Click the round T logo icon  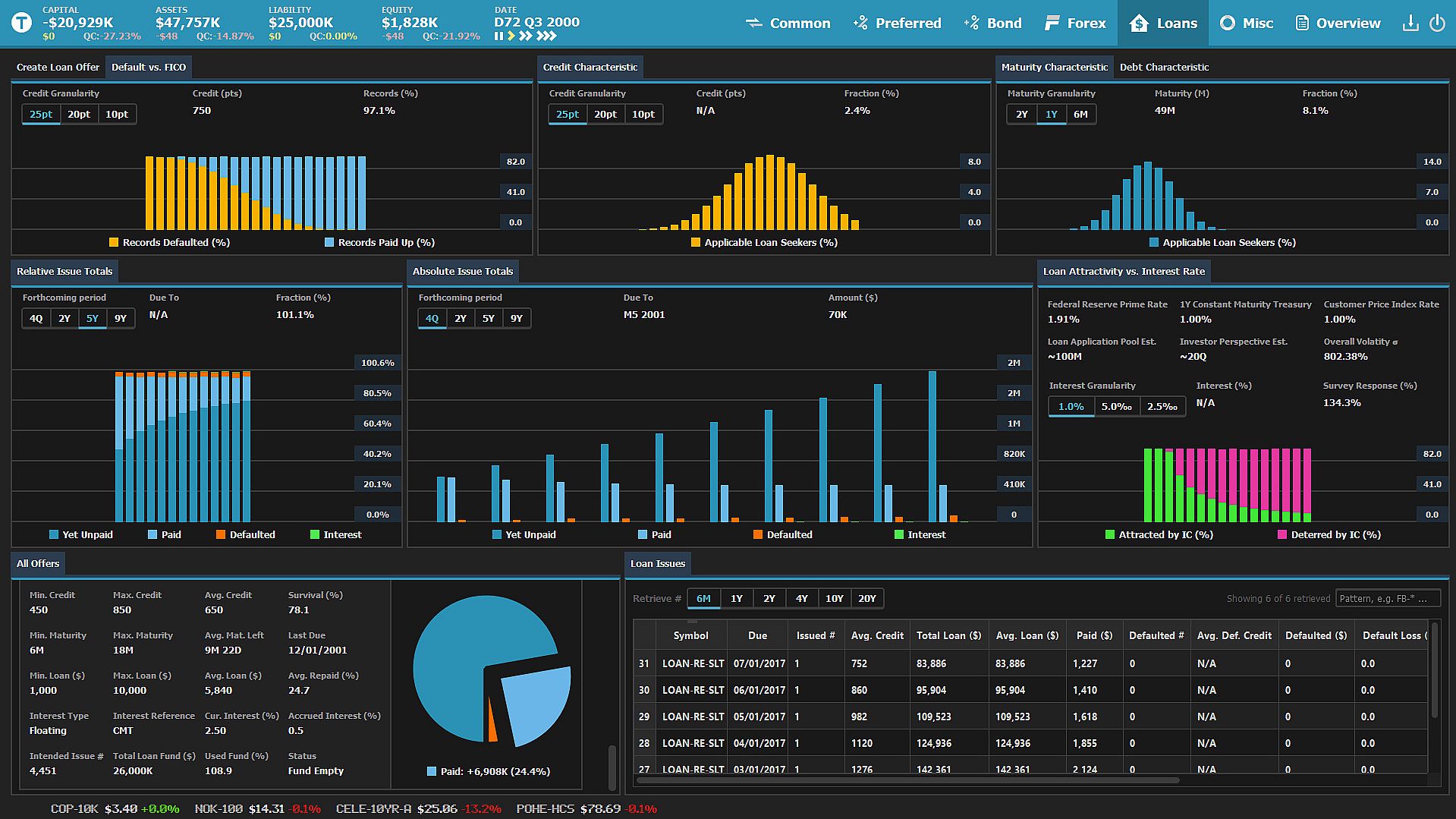[21, 23]
